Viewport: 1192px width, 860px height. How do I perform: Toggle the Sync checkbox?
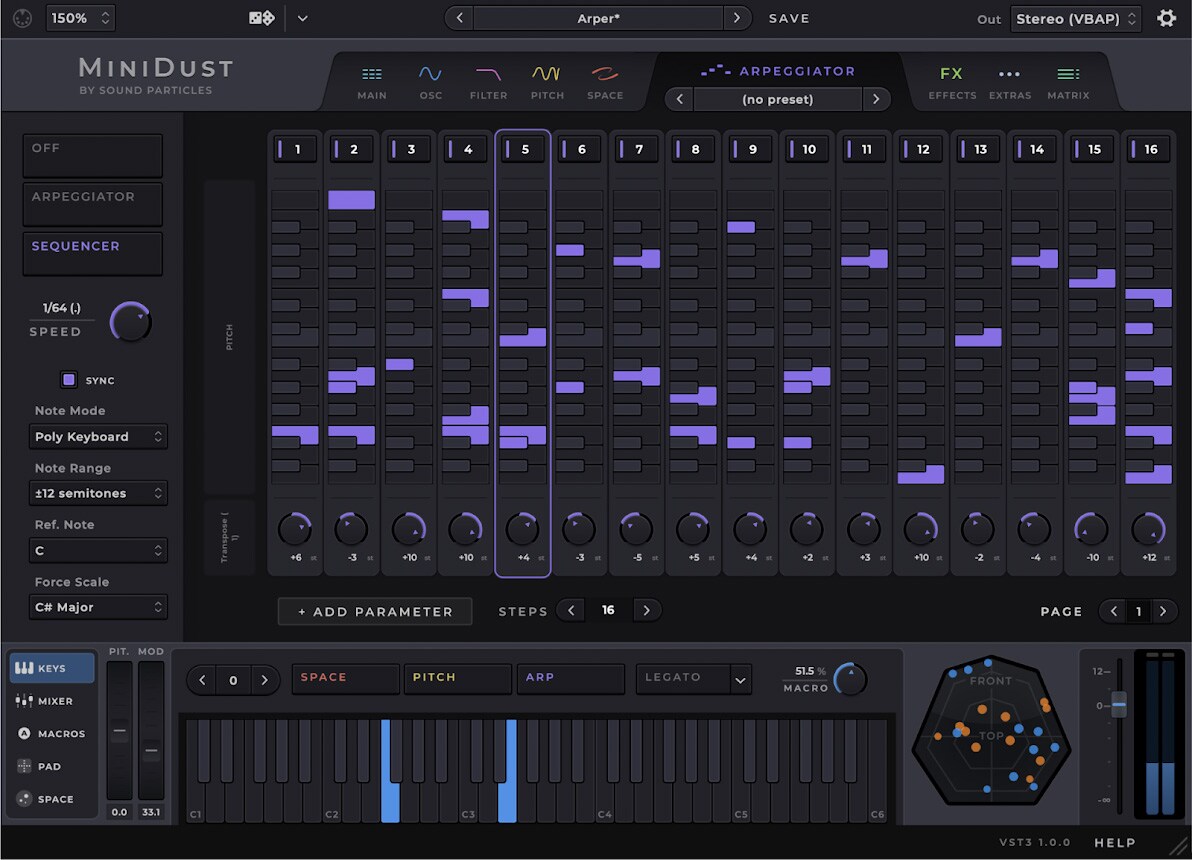click(69, 380)
